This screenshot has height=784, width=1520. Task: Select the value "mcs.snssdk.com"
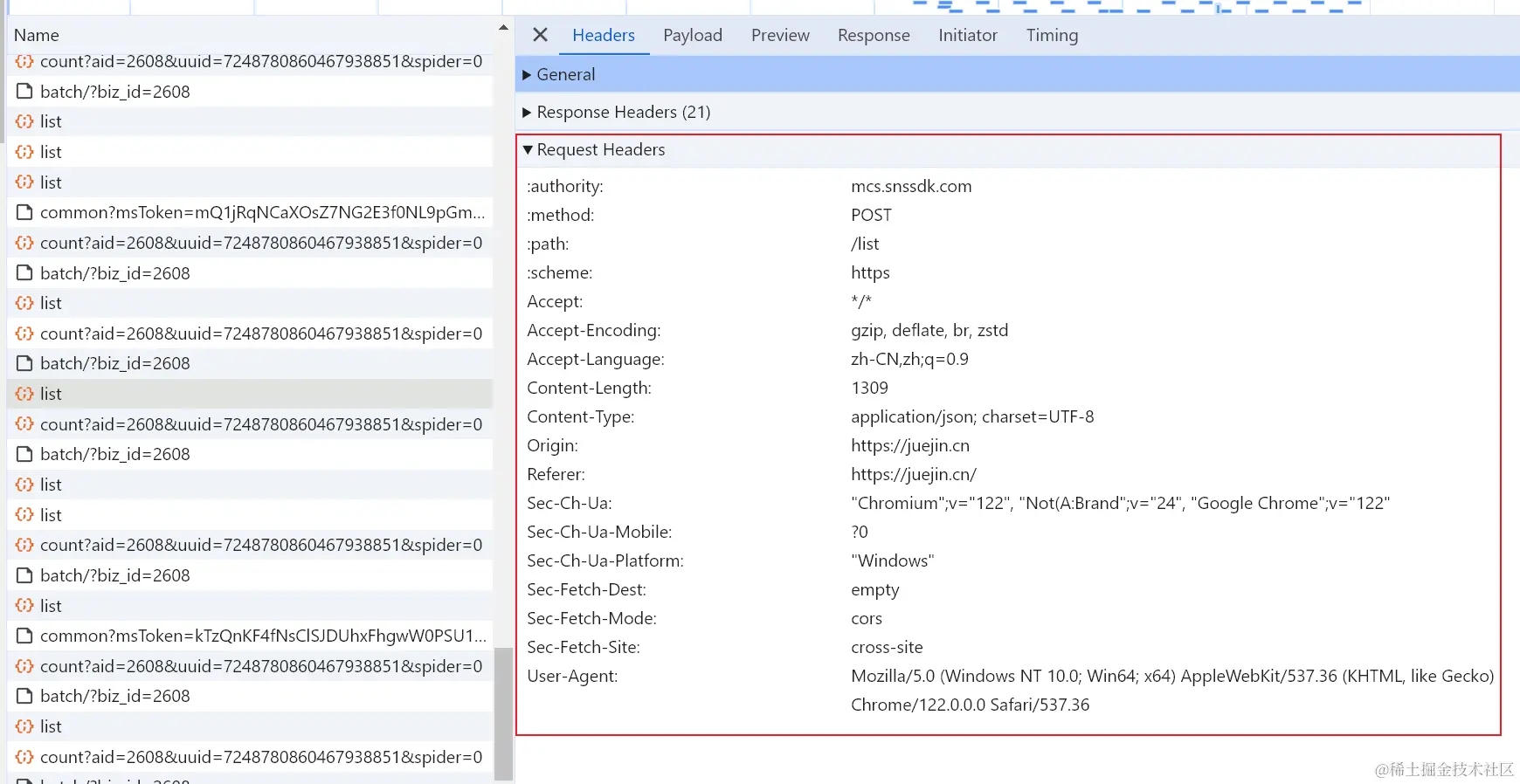(x=911, y=186)
